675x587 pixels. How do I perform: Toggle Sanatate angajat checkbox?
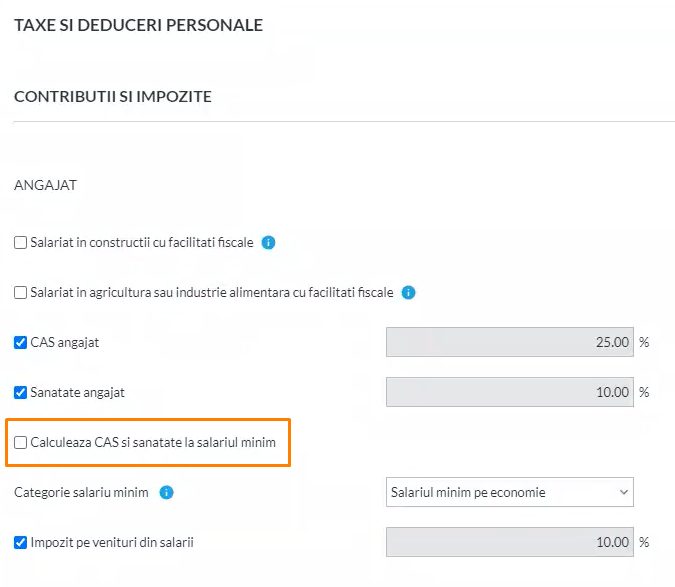pyautogui.click(x=20, y=392)
